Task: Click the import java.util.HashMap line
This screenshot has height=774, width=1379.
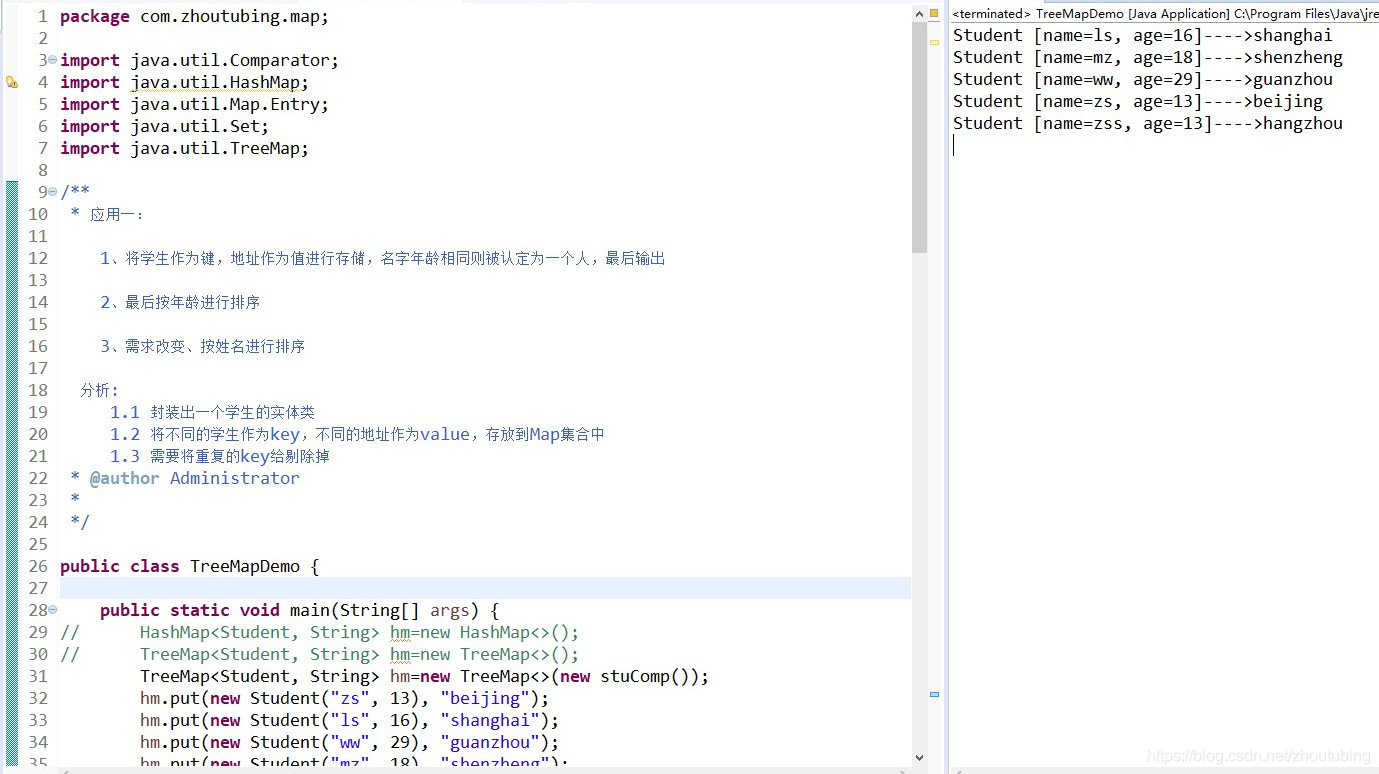Action: 184,82
